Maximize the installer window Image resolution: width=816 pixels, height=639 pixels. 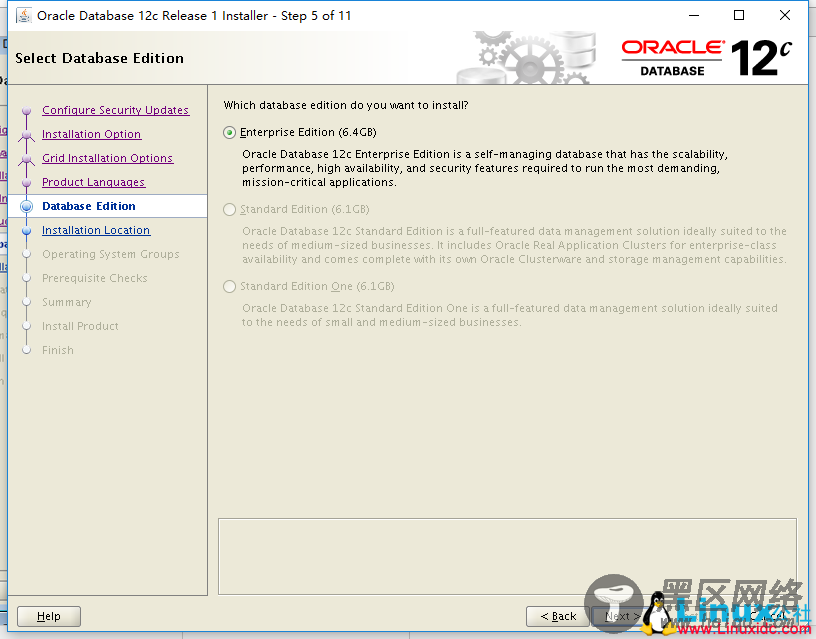click(x=738, y=15)
